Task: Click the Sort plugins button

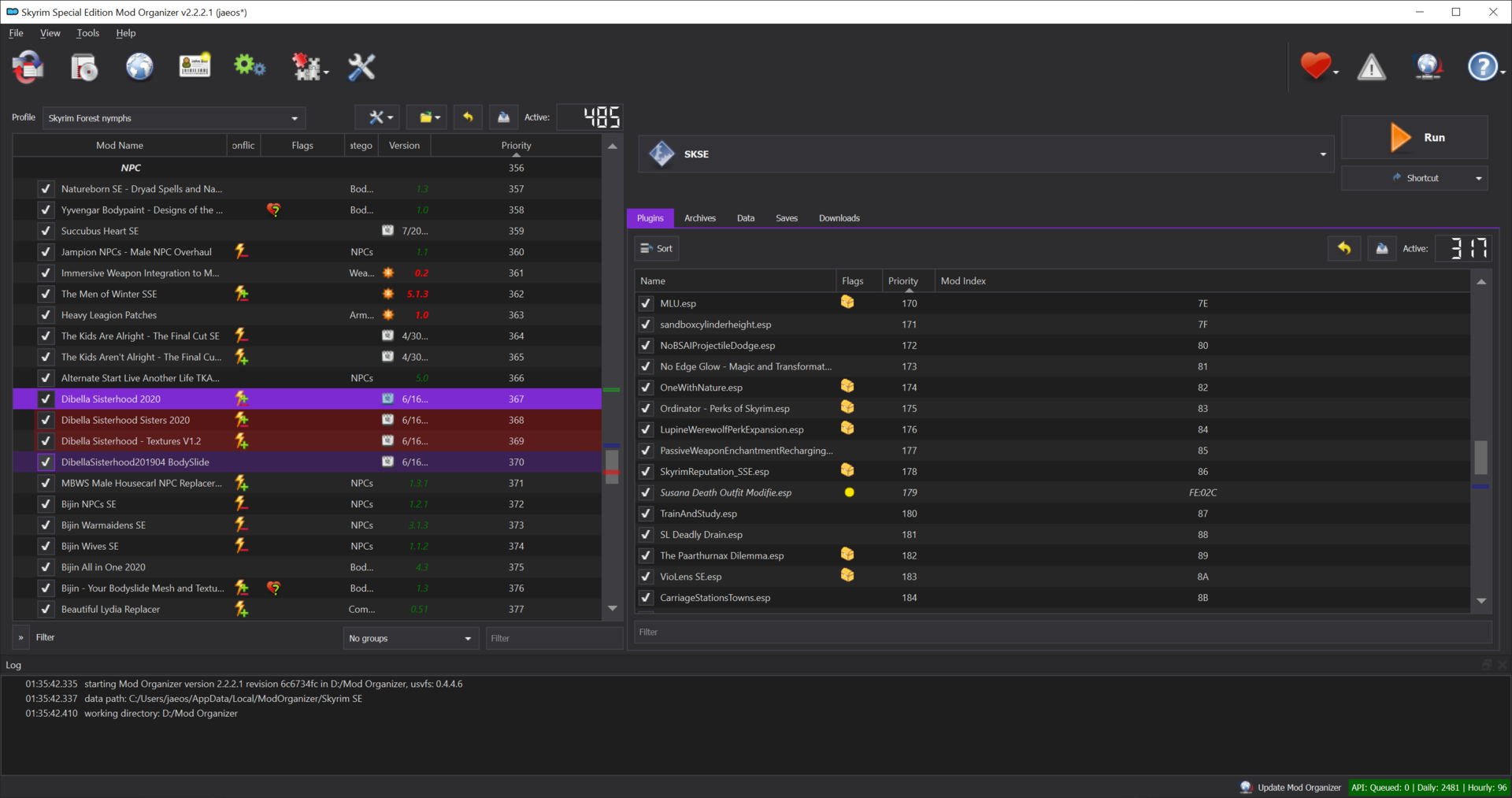Action: tap(656, 249)
